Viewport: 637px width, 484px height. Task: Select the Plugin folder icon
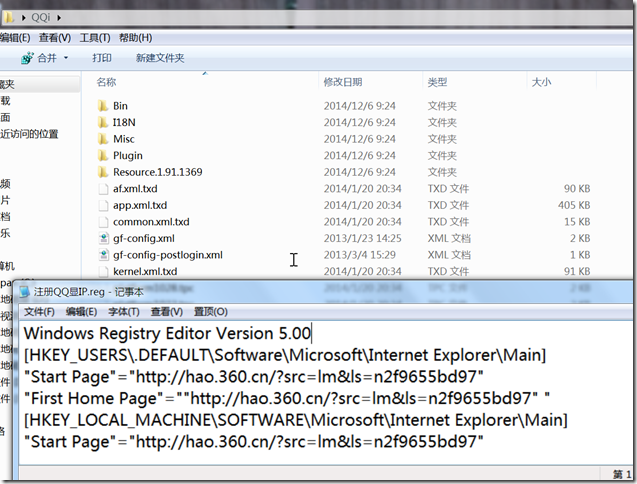pyautogui.click(x=103, y=156)
